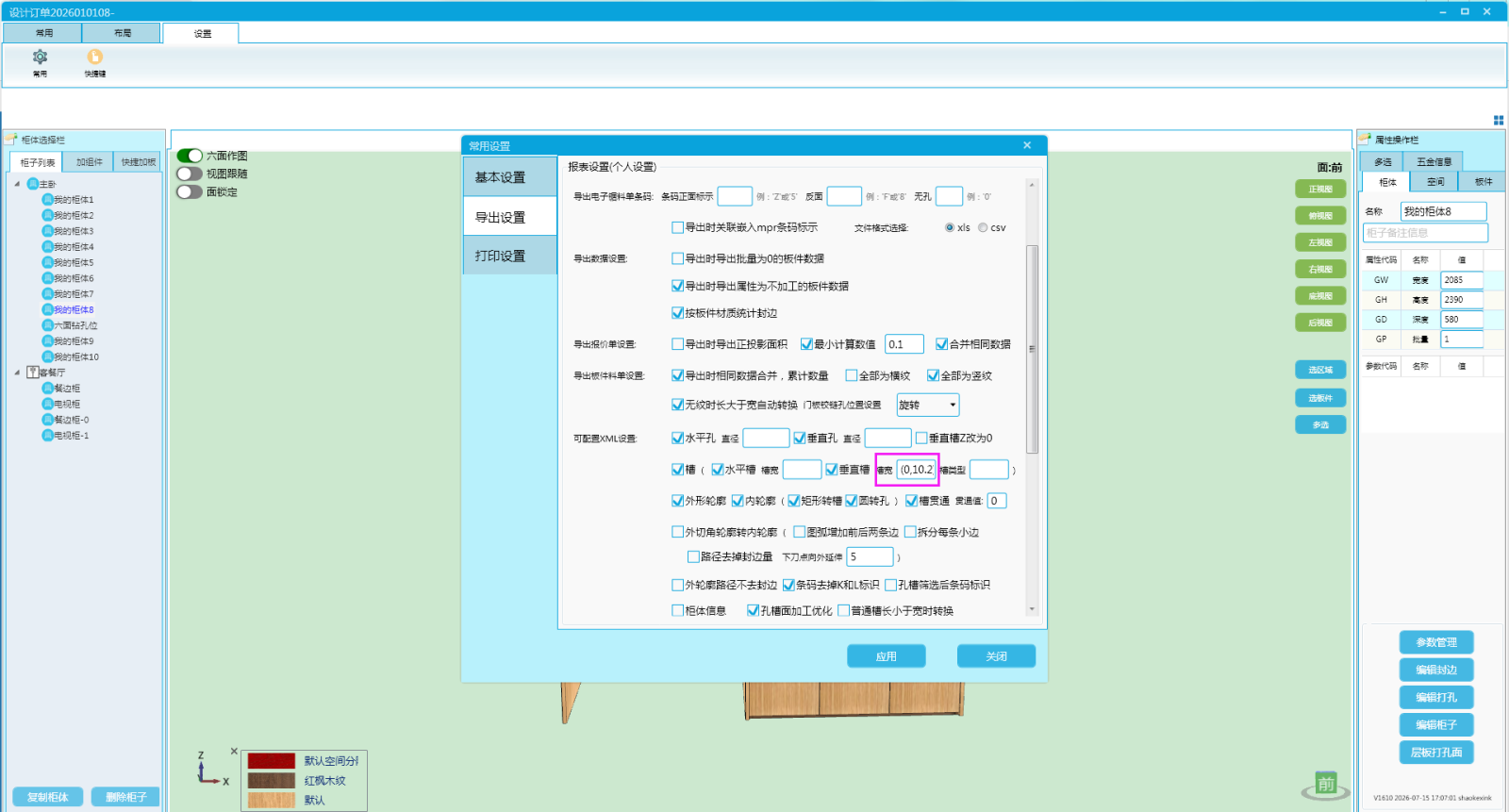This screenshot has width=1509, height=812.
Task: Click the 应用 apply button
Action: (x=887, y=656)
